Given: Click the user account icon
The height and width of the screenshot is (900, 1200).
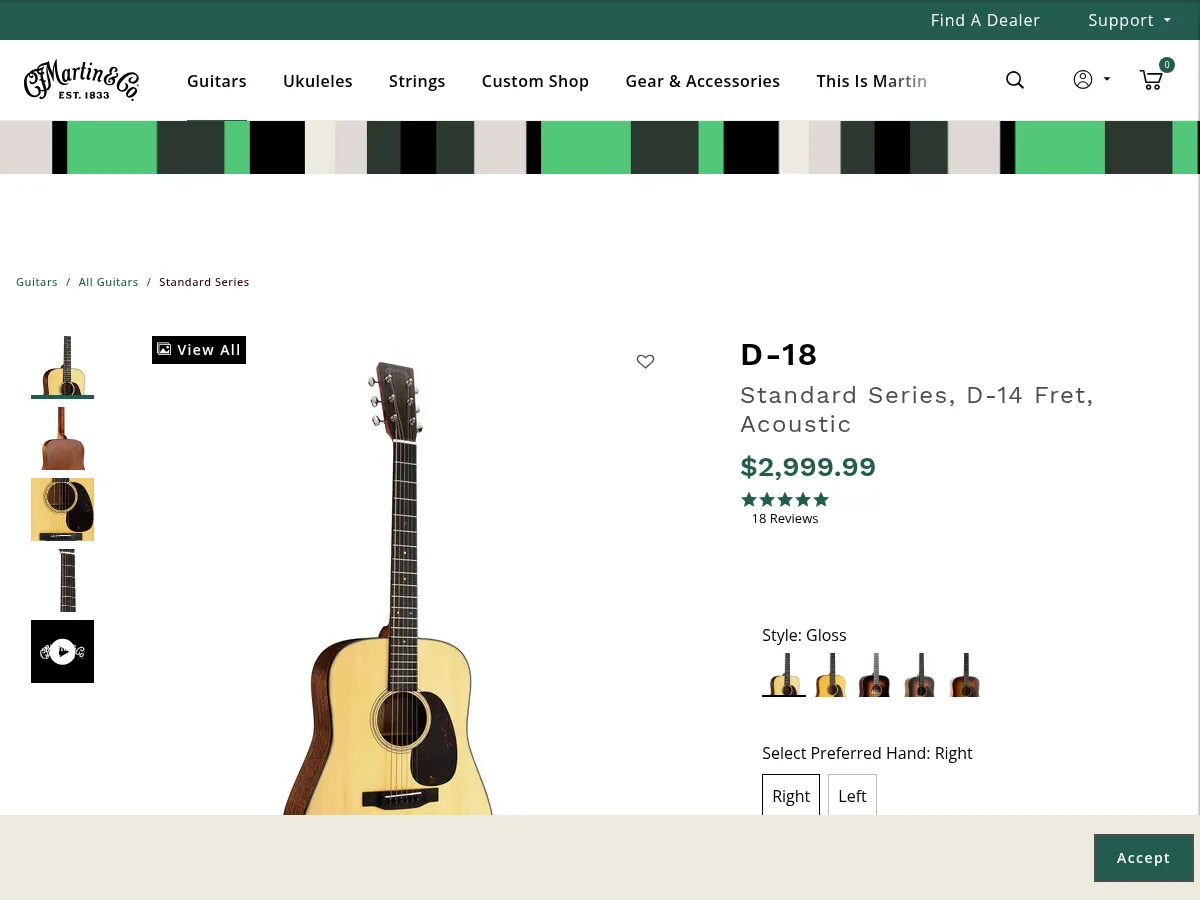Looking at the screenshot, I should [1082, 80].
